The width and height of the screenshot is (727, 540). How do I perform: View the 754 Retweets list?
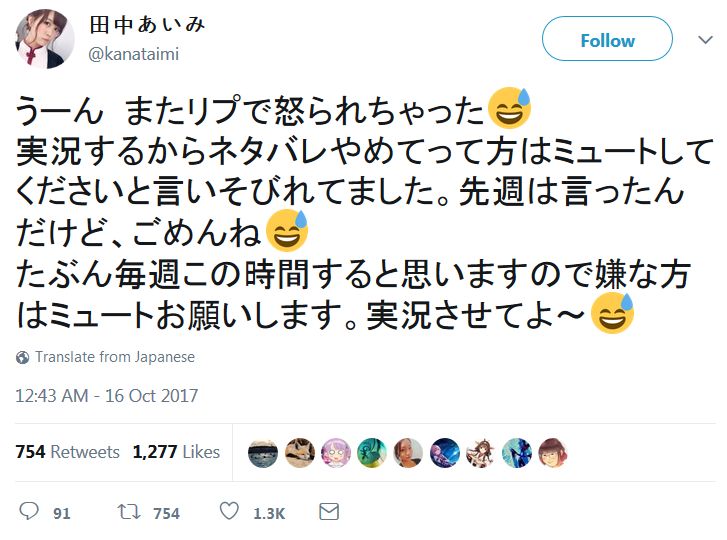click(68, 452)
